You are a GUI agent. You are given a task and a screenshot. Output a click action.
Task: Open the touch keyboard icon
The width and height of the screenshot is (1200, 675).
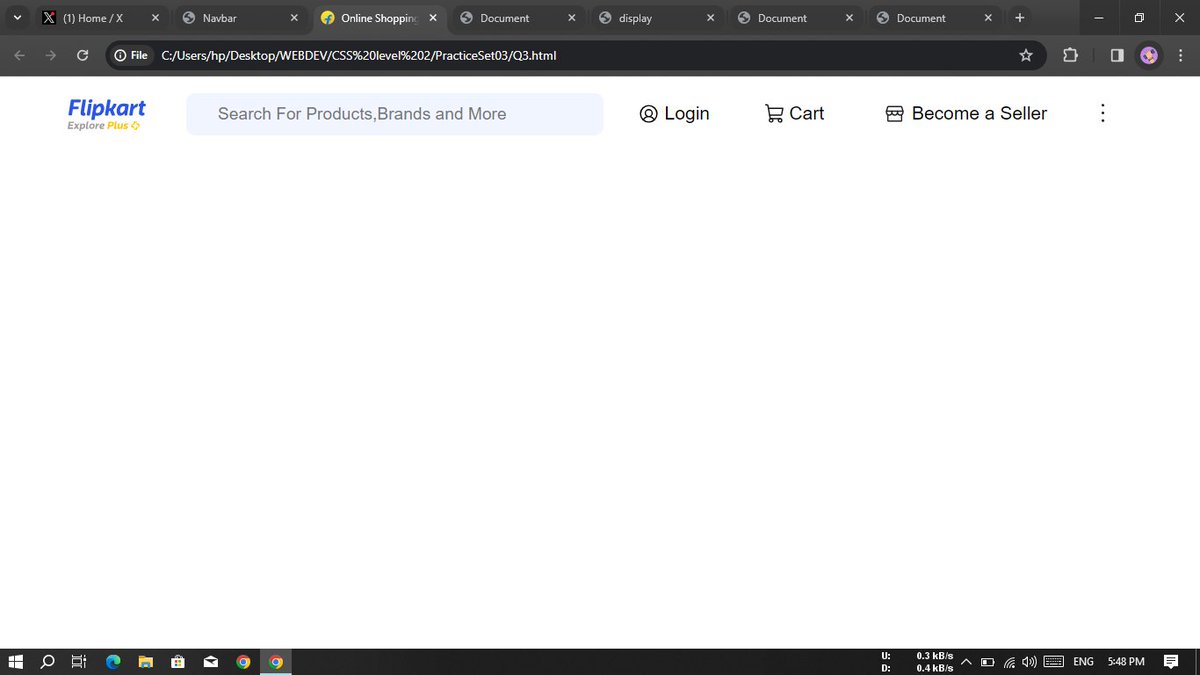(x=1053, y=662)
